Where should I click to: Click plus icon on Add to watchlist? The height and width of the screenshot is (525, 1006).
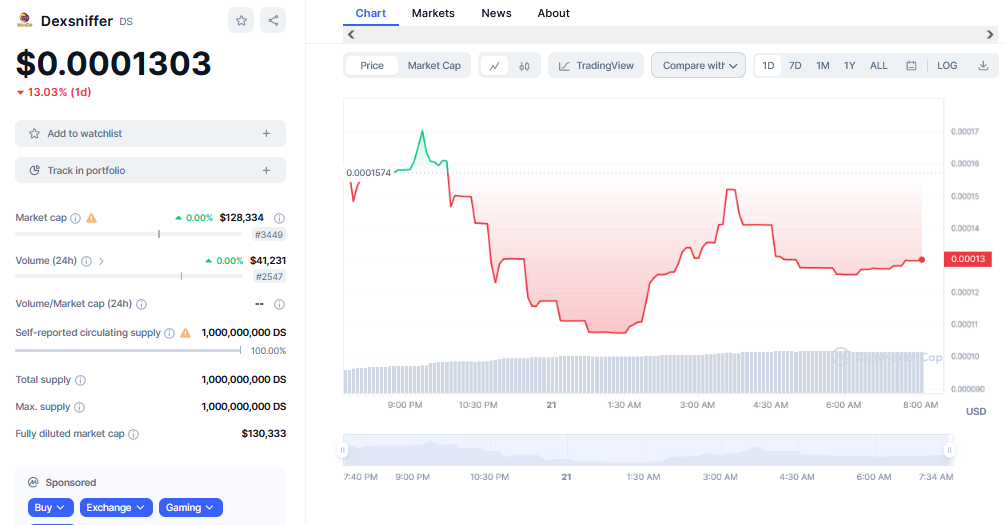(266, 133)
